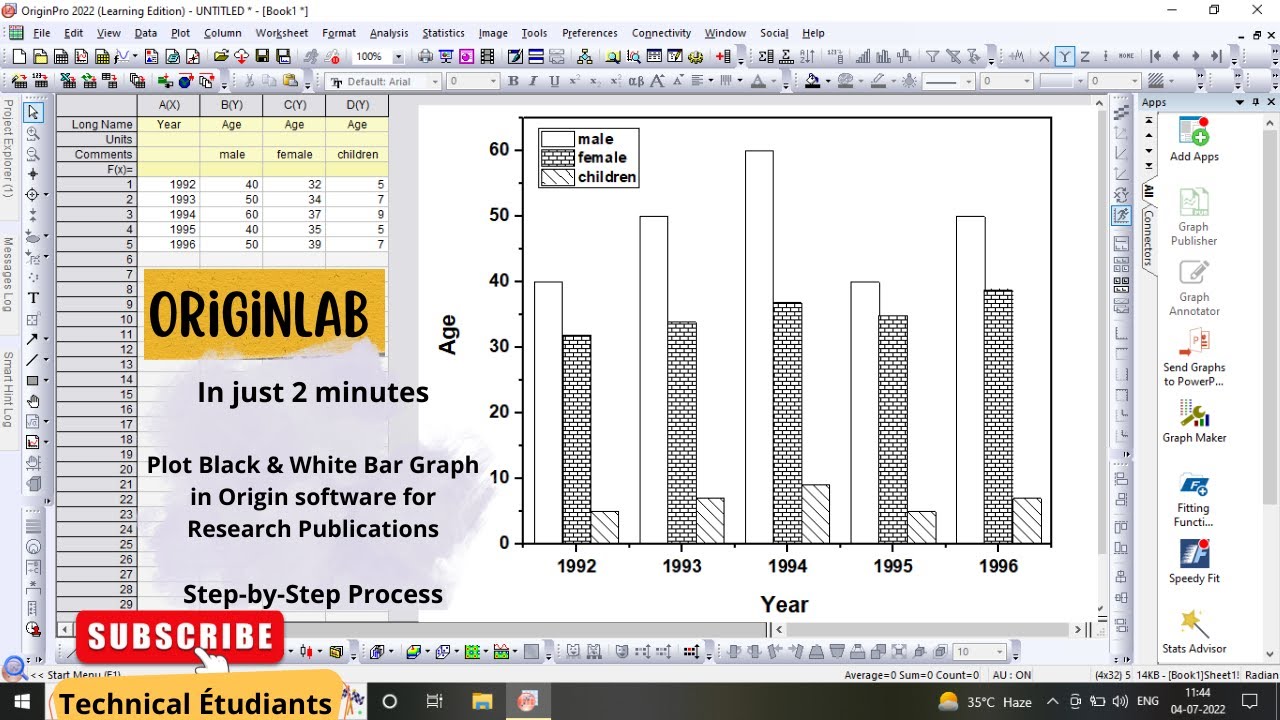This screenshot has width=1280, height=720.
Task: Select the Pointer tool
Action: [33, 111]
